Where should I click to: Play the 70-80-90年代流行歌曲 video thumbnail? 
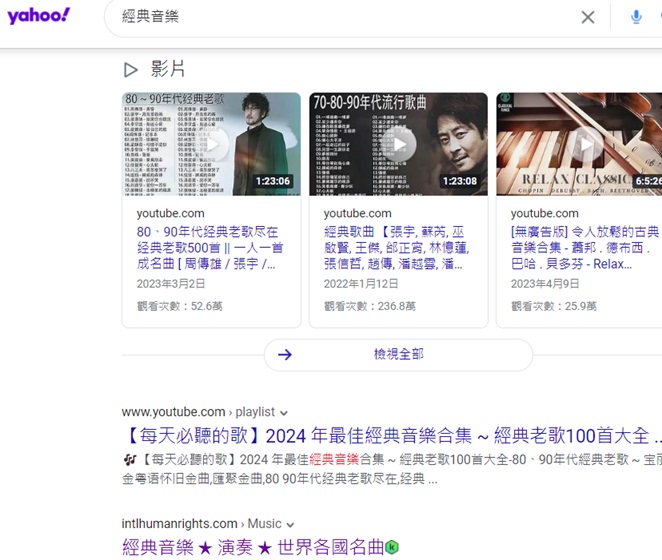click(399, 144)
